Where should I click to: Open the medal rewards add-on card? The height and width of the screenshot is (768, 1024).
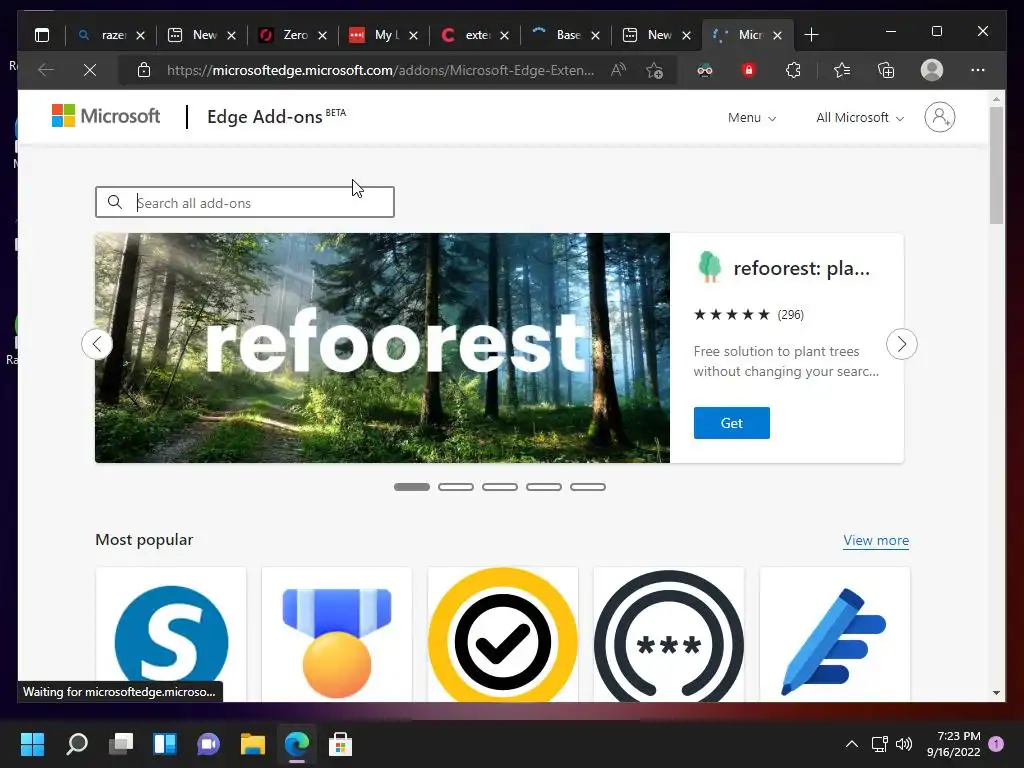pyautogui.click(x=337, y=635)
